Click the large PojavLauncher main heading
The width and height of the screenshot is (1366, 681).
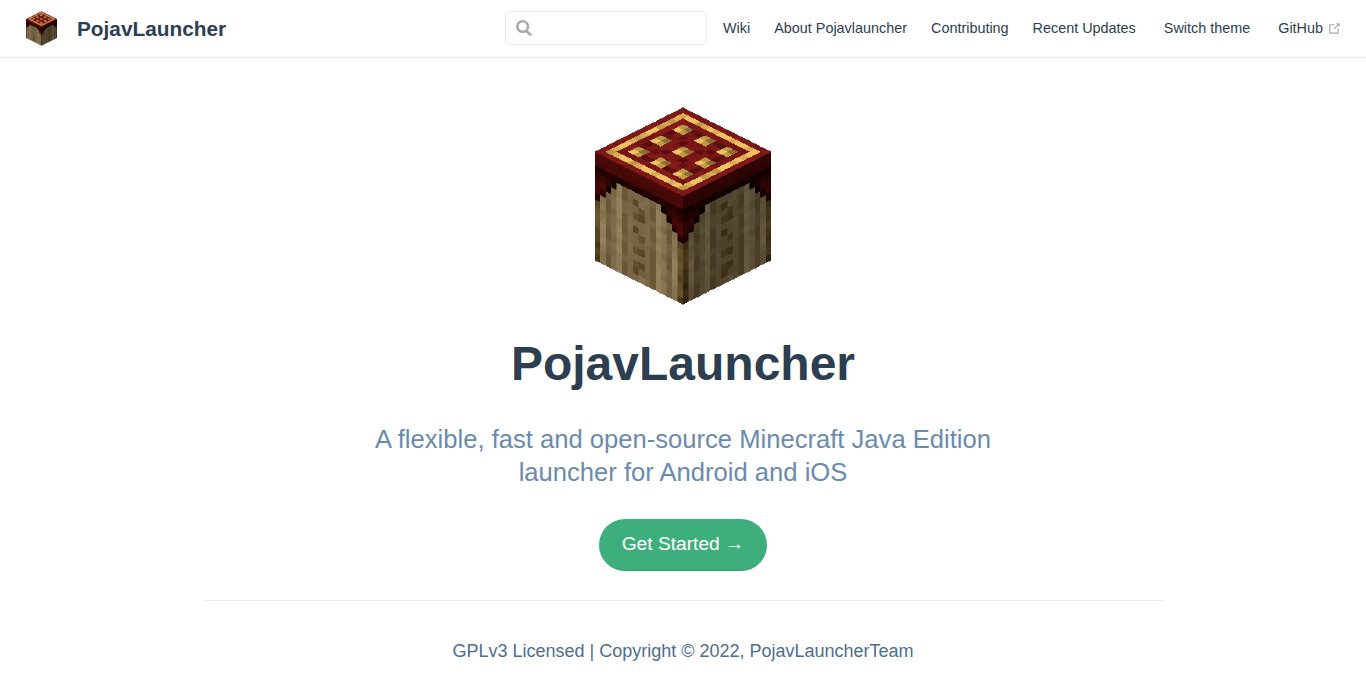[x=683, y=364]
